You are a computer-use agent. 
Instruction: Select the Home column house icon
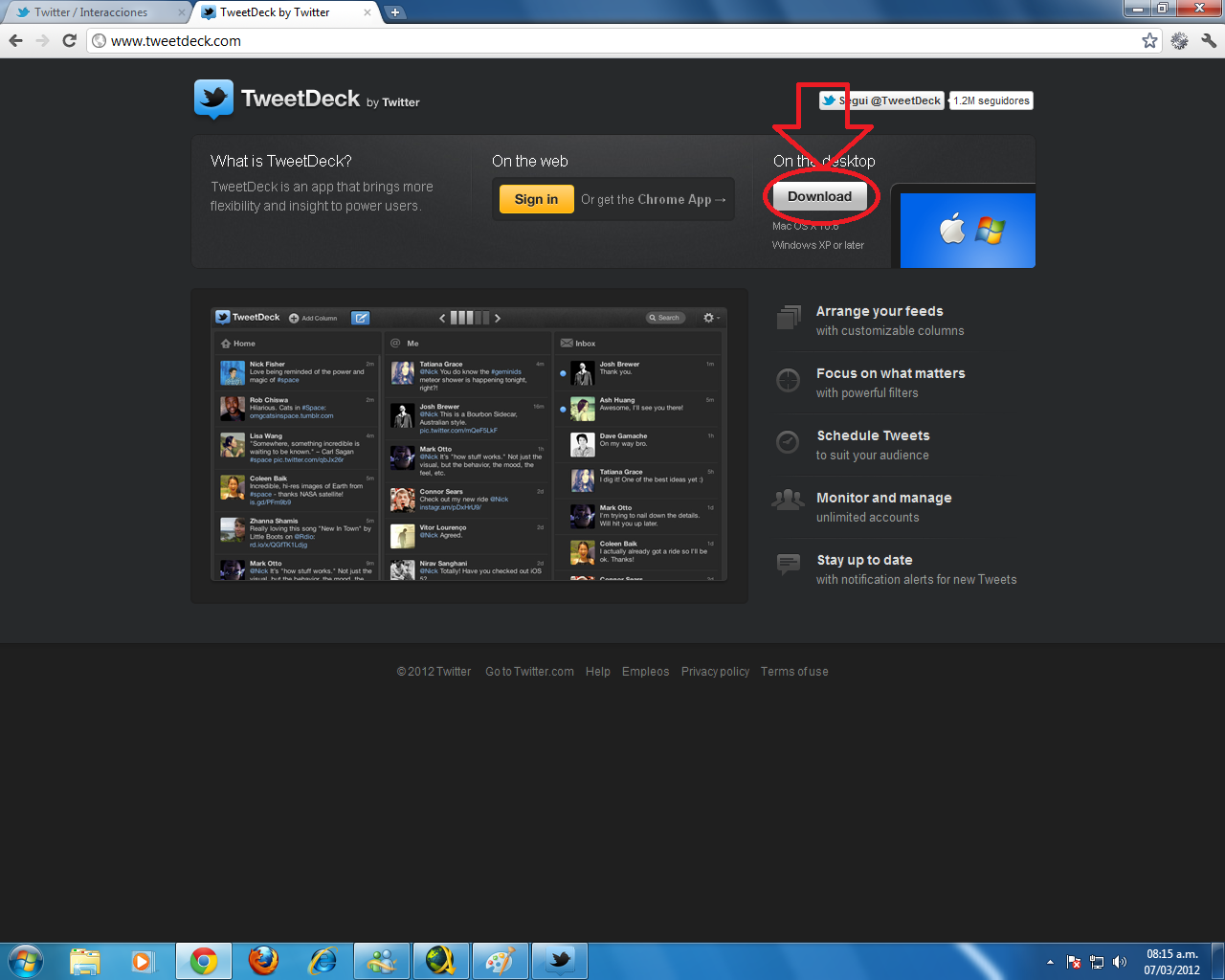pyautogui.click(x=226, y=343)
